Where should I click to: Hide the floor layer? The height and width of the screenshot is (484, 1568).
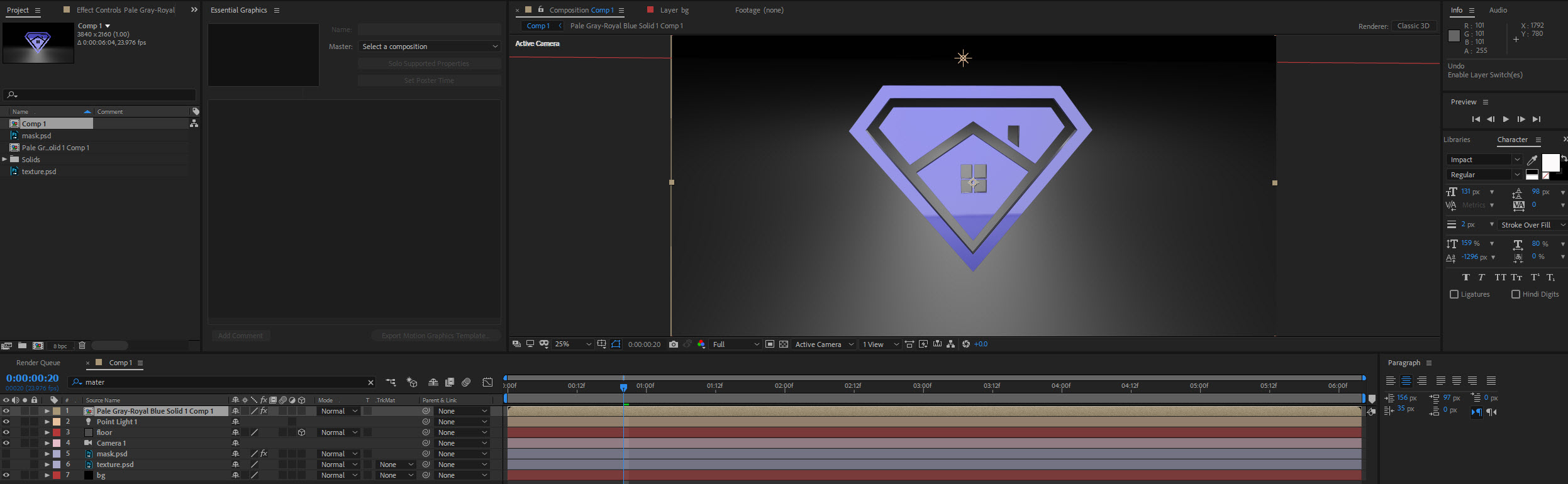6,432
